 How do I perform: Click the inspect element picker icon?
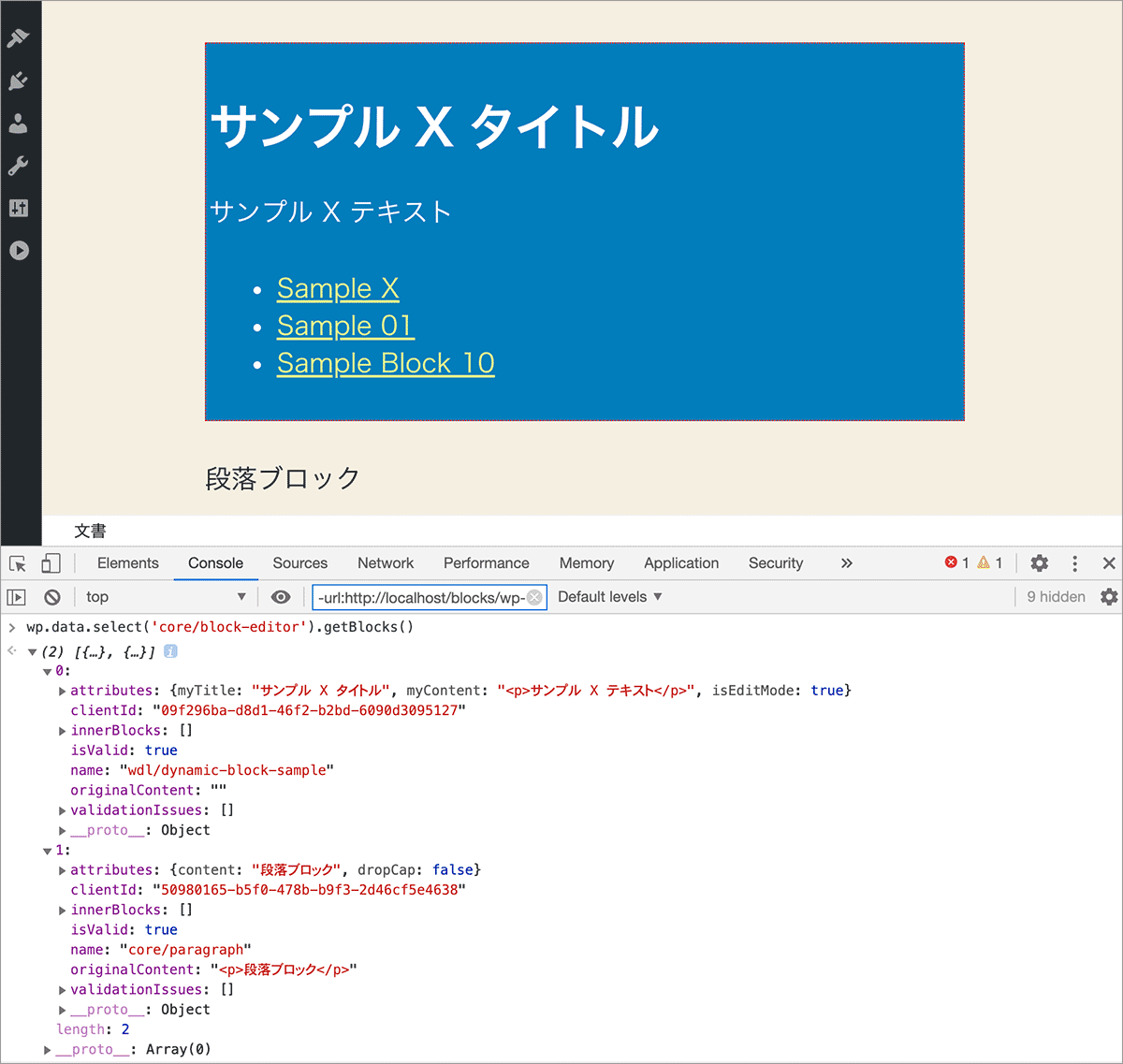pyautogui.click(x=17, y=563)
